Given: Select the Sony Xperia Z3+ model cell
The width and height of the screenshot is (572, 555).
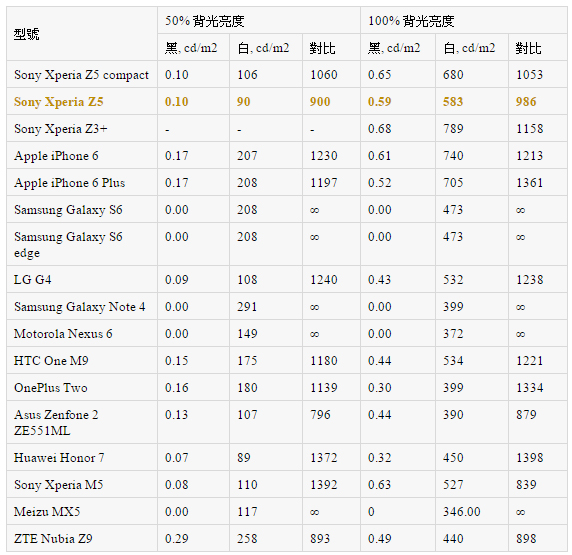Looking at the screenshot, I should point(82,128).
